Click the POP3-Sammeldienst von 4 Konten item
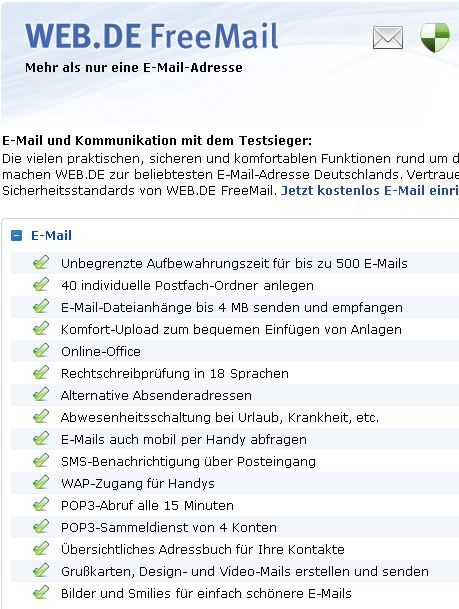Viewport: 459px width, 609px height. (169, 527)
